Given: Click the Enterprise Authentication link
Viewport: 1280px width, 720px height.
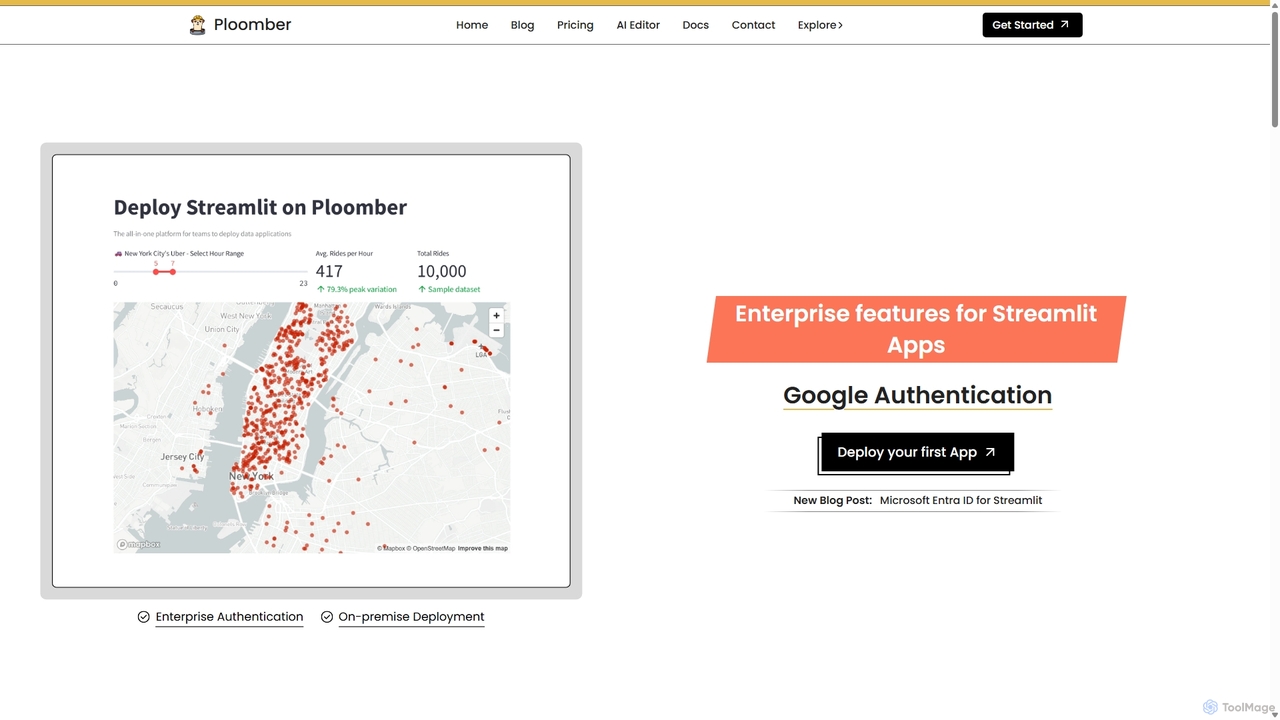Looking at the screenshot, I should pyautogui.click(x=229, y=617).
